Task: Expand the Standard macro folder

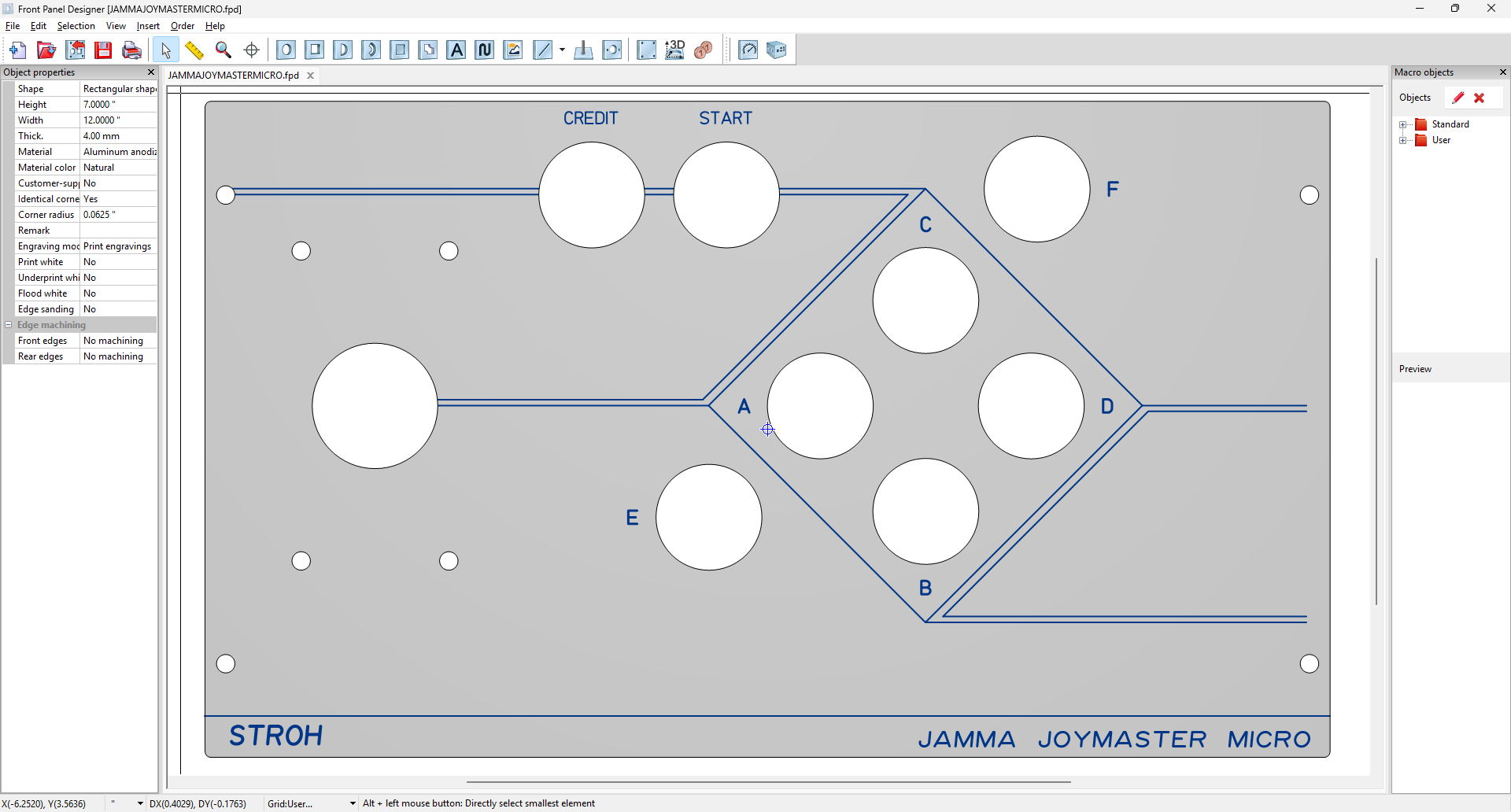Action: coord(1403,124)
